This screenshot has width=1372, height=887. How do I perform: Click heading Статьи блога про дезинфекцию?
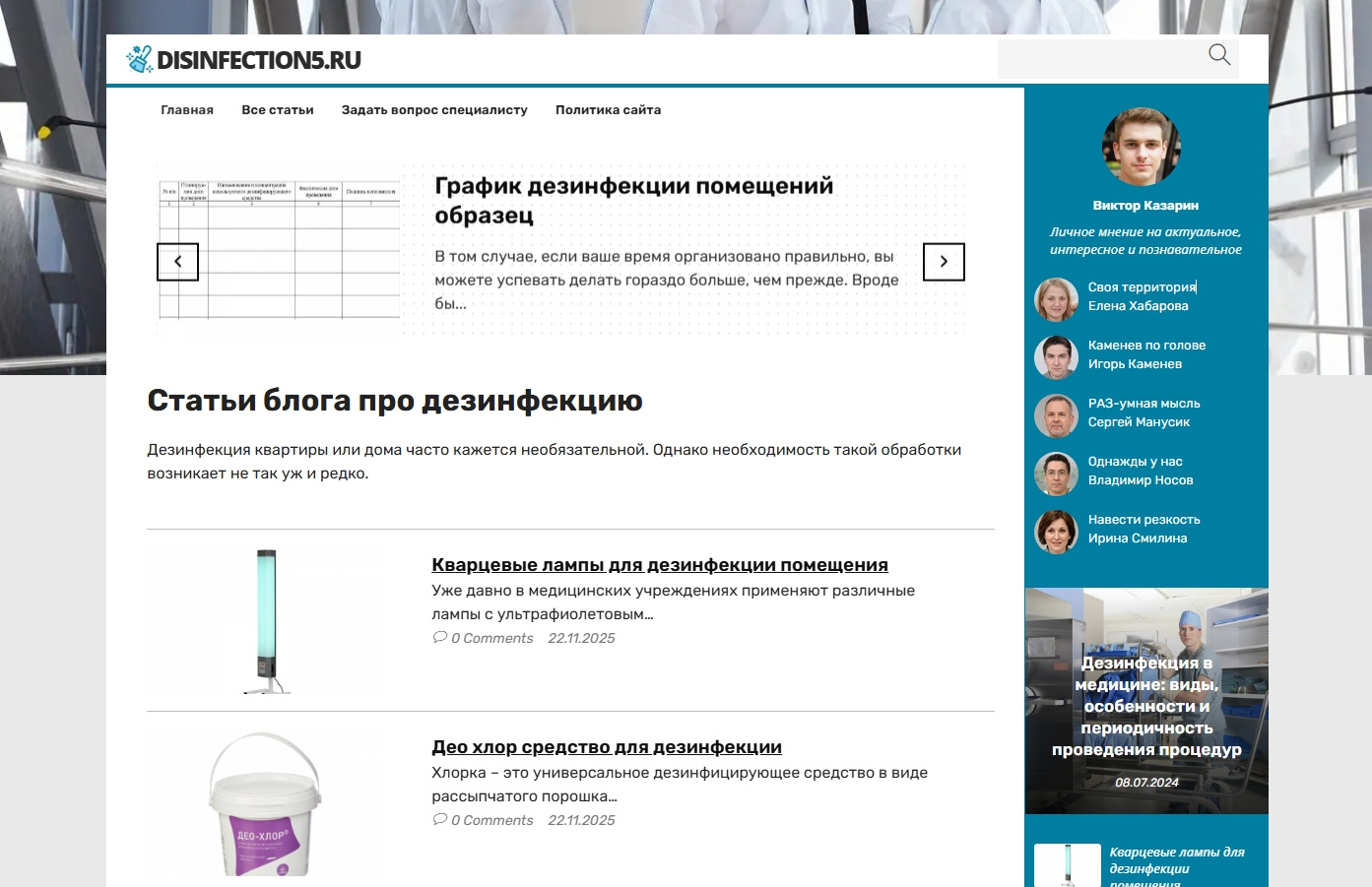395,401
